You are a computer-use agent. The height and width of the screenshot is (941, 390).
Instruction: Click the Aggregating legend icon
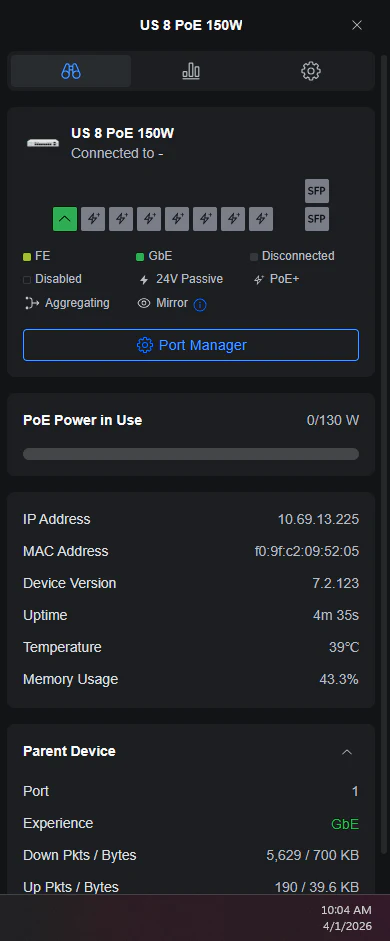click(31, 303)
